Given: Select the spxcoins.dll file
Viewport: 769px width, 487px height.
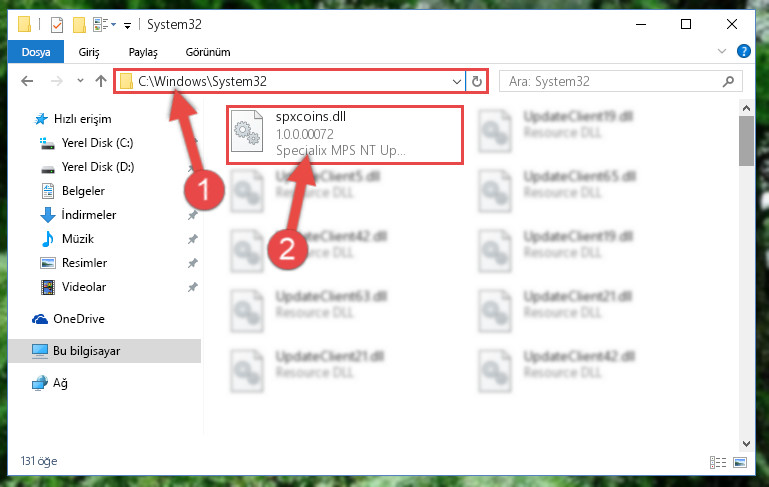Looking at the screenshot, I should 345,135.
